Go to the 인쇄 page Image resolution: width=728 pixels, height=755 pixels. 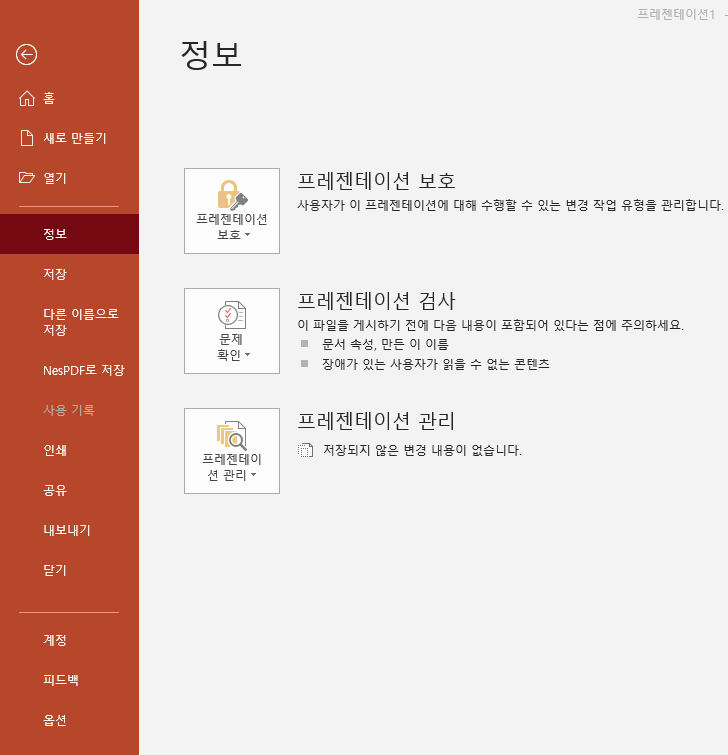pyautogui.click(x=55, y=450)
